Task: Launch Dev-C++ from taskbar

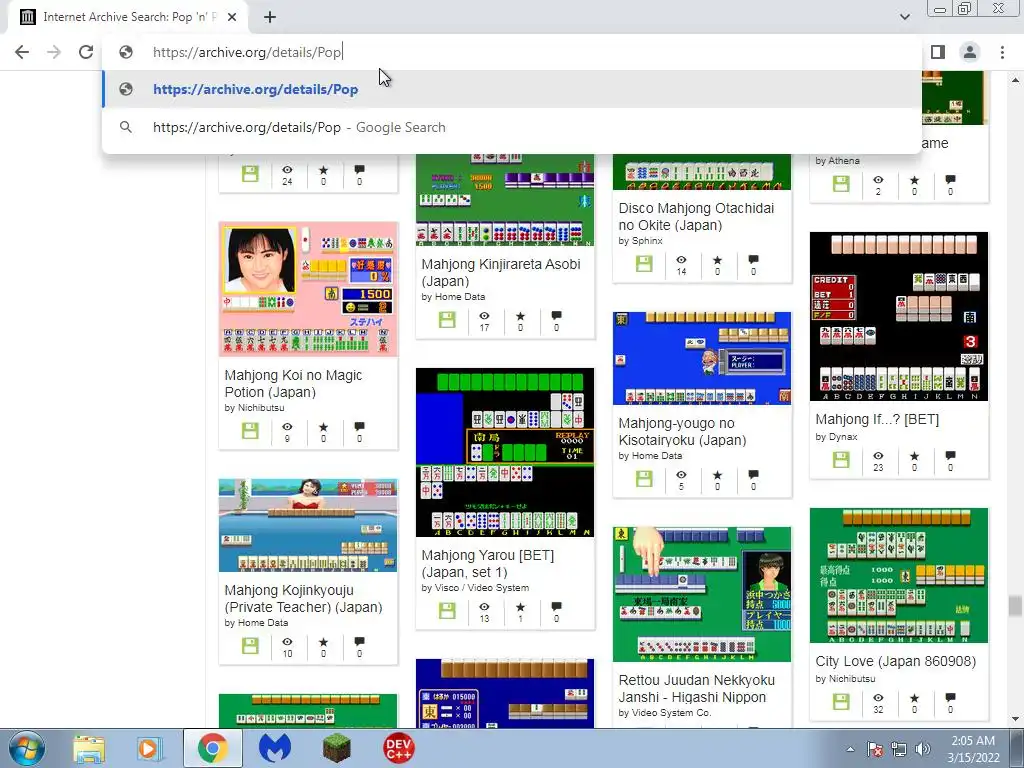Action: 398,748
